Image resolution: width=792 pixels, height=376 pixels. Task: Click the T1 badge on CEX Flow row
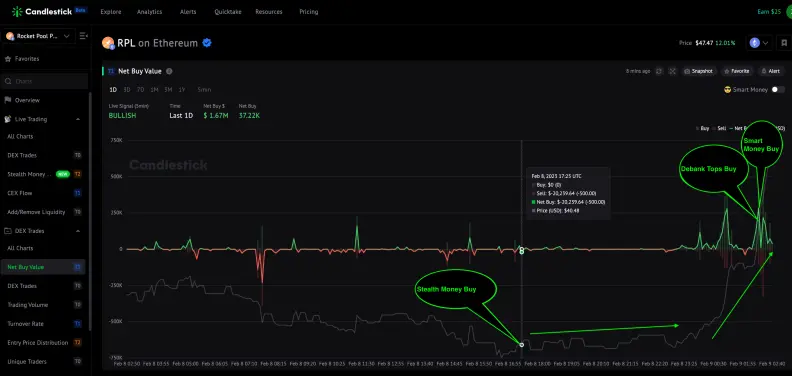coord(77,193)
